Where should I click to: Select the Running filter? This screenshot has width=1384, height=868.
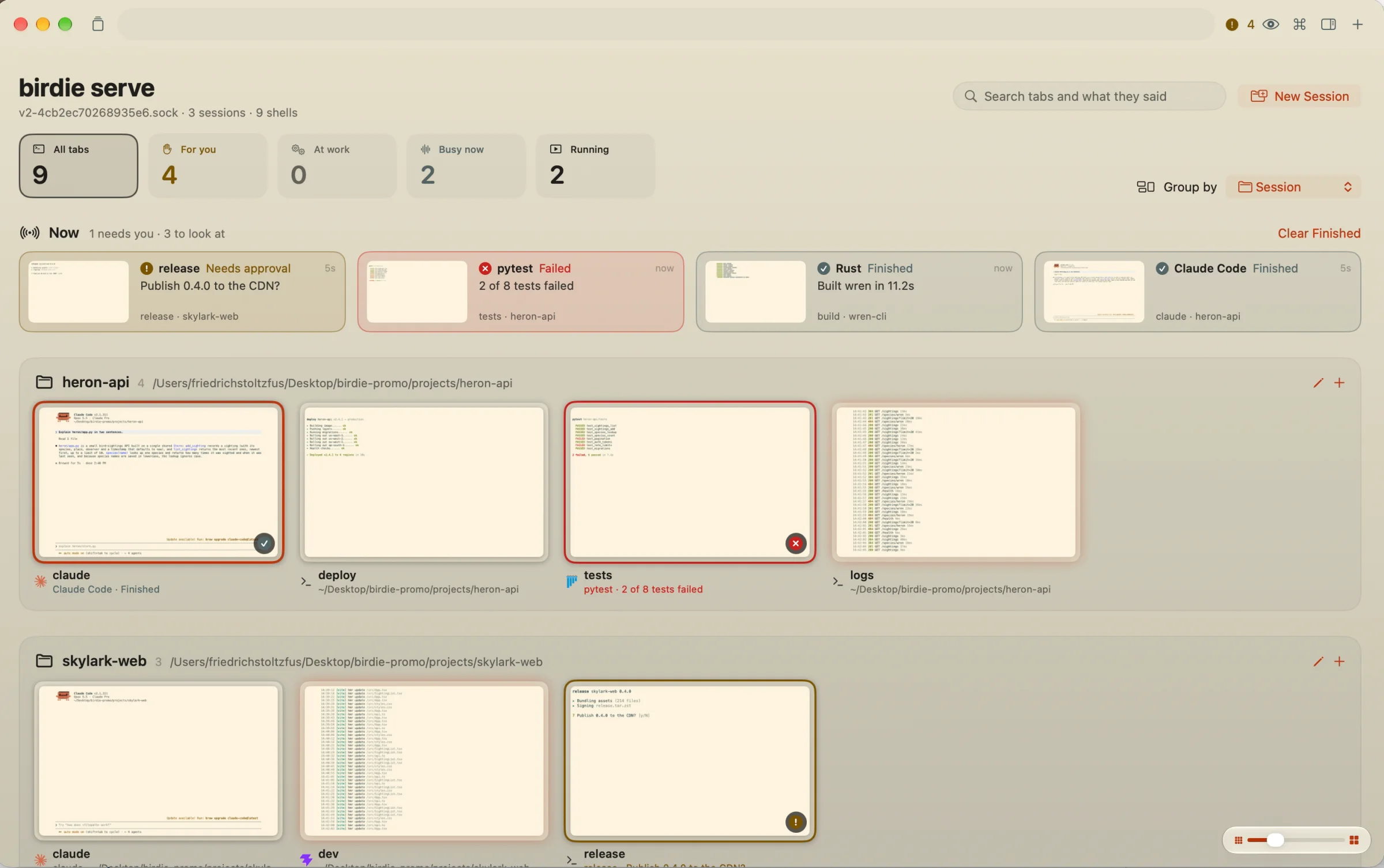(595, 166)
